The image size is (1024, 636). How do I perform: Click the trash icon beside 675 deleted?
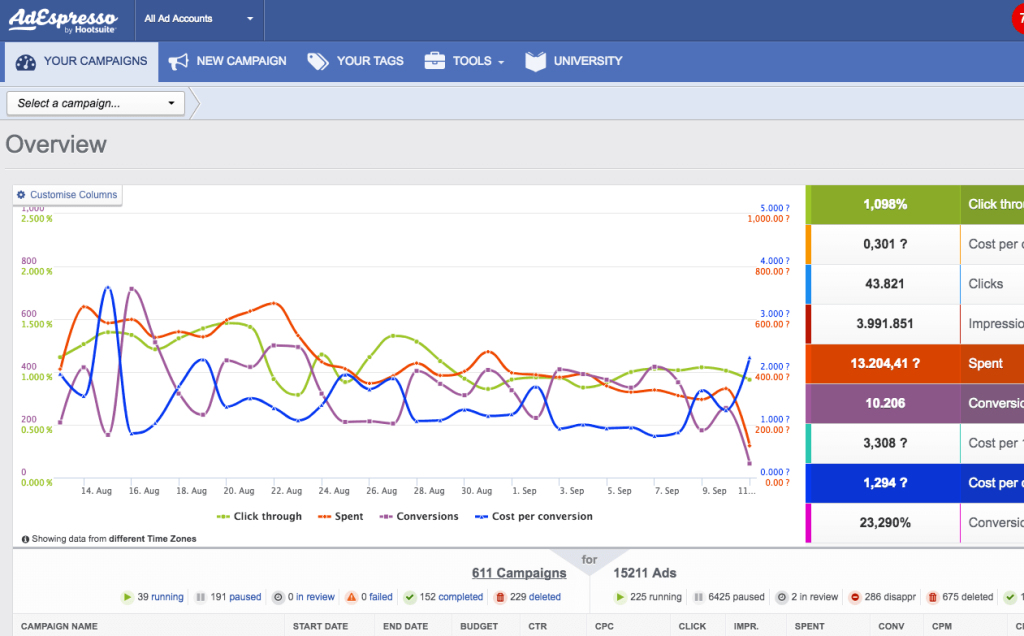(933, 597)
